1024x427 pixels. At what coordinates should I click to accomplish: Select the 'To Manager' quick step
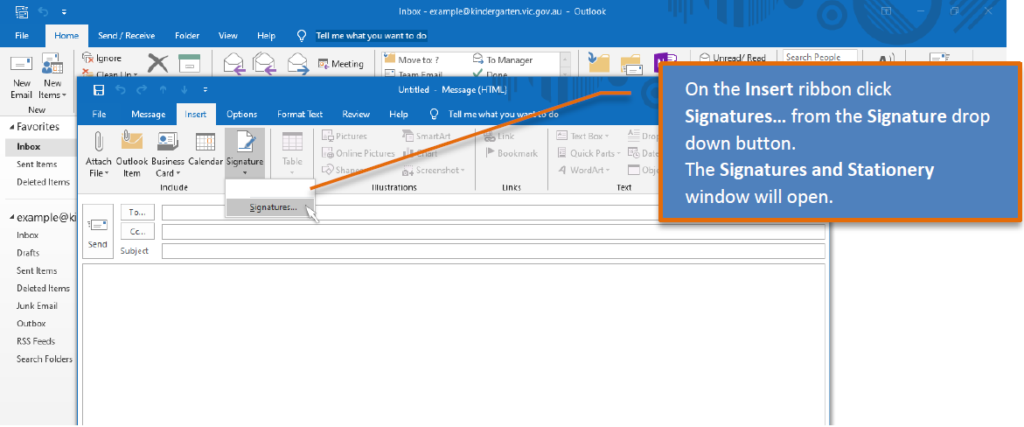coord(503,60)
